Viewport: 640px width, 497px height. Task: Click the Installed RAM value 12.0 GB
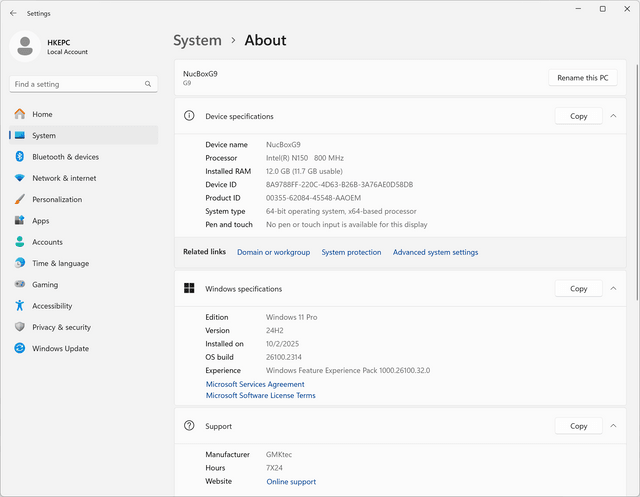(x=304, y=171)
